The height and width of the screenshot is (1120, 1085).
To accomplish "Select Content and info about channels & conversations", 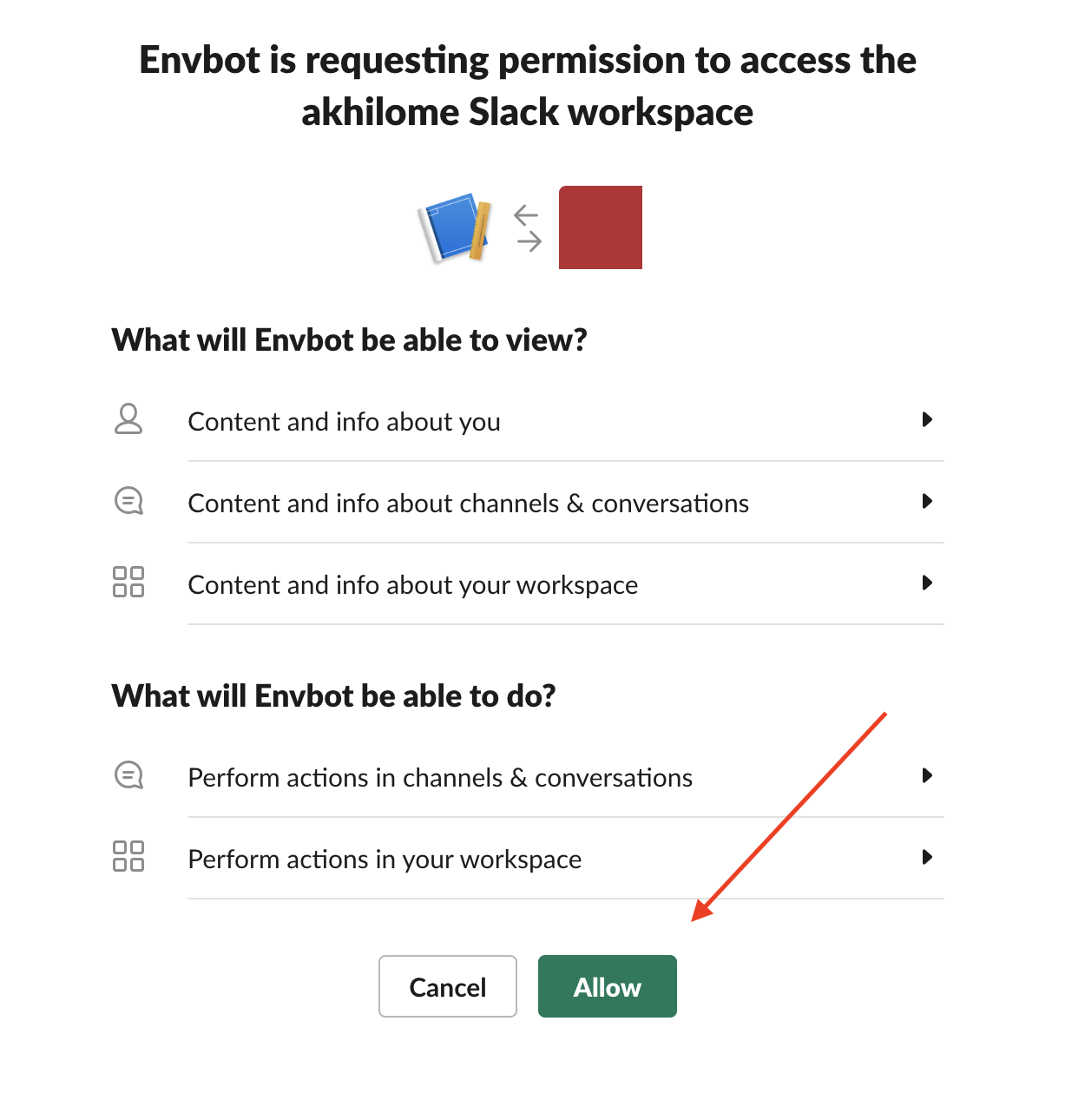I will 468,504.
